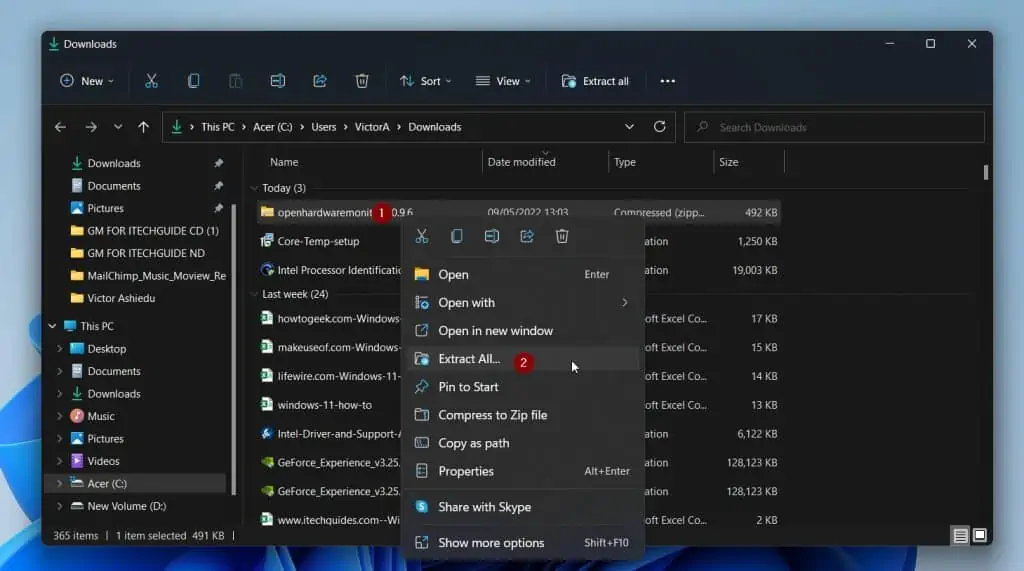Viewport: 1024px width, 571px height.
Task: Go back with the left arrow
Action: (60, 127)
